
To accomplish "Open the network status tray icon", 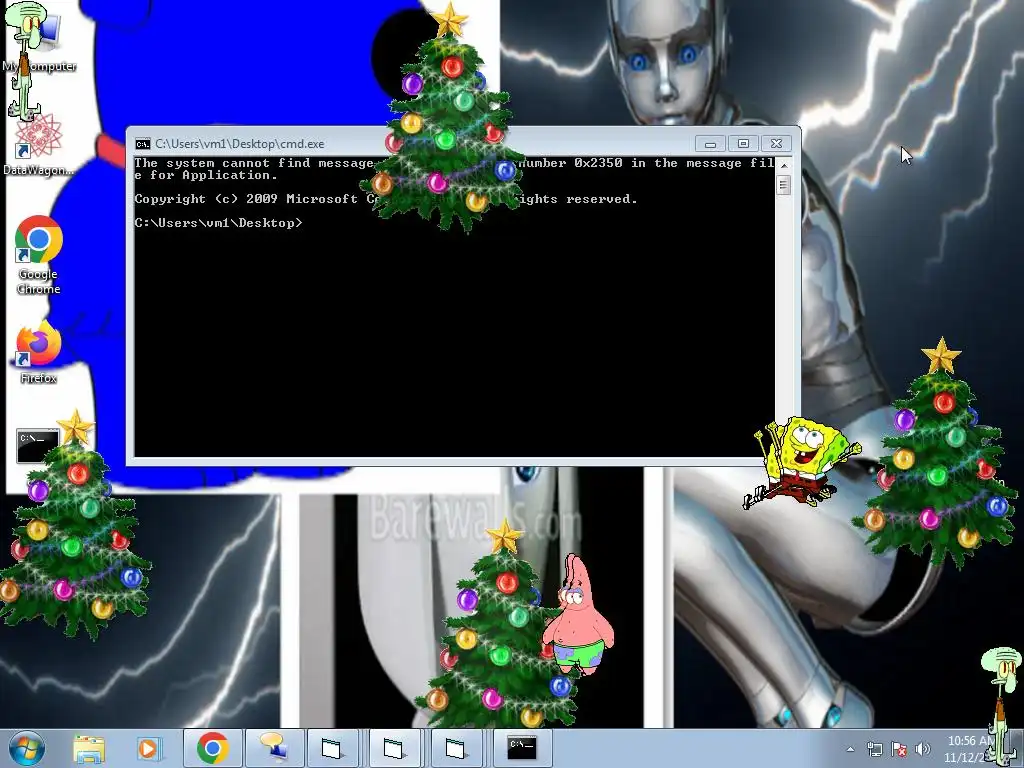I will tap(874, 750).
